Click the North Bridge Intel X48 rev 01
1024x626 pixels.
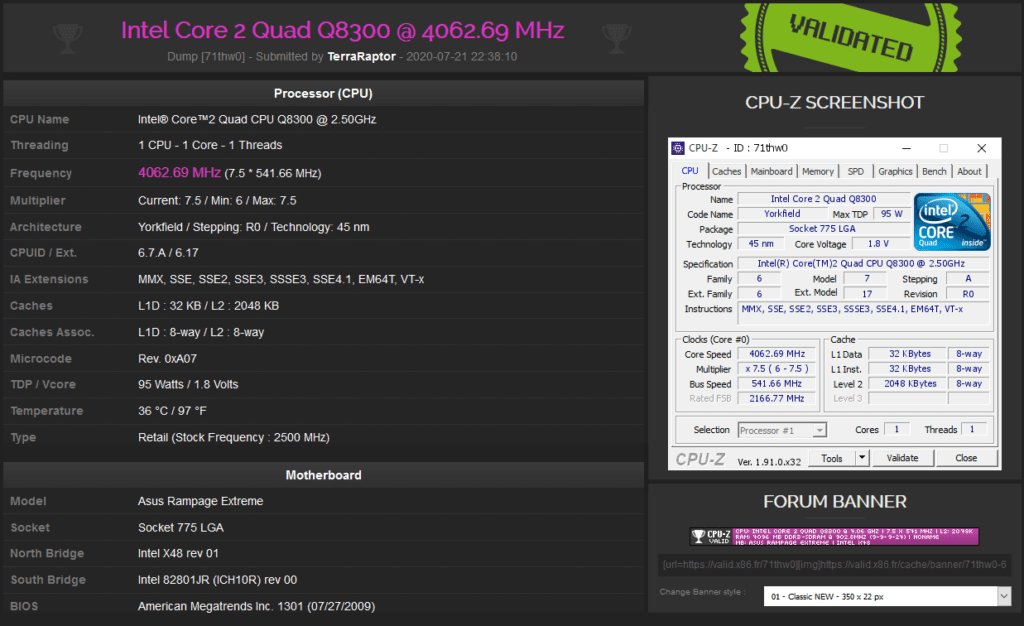(178, 554)
